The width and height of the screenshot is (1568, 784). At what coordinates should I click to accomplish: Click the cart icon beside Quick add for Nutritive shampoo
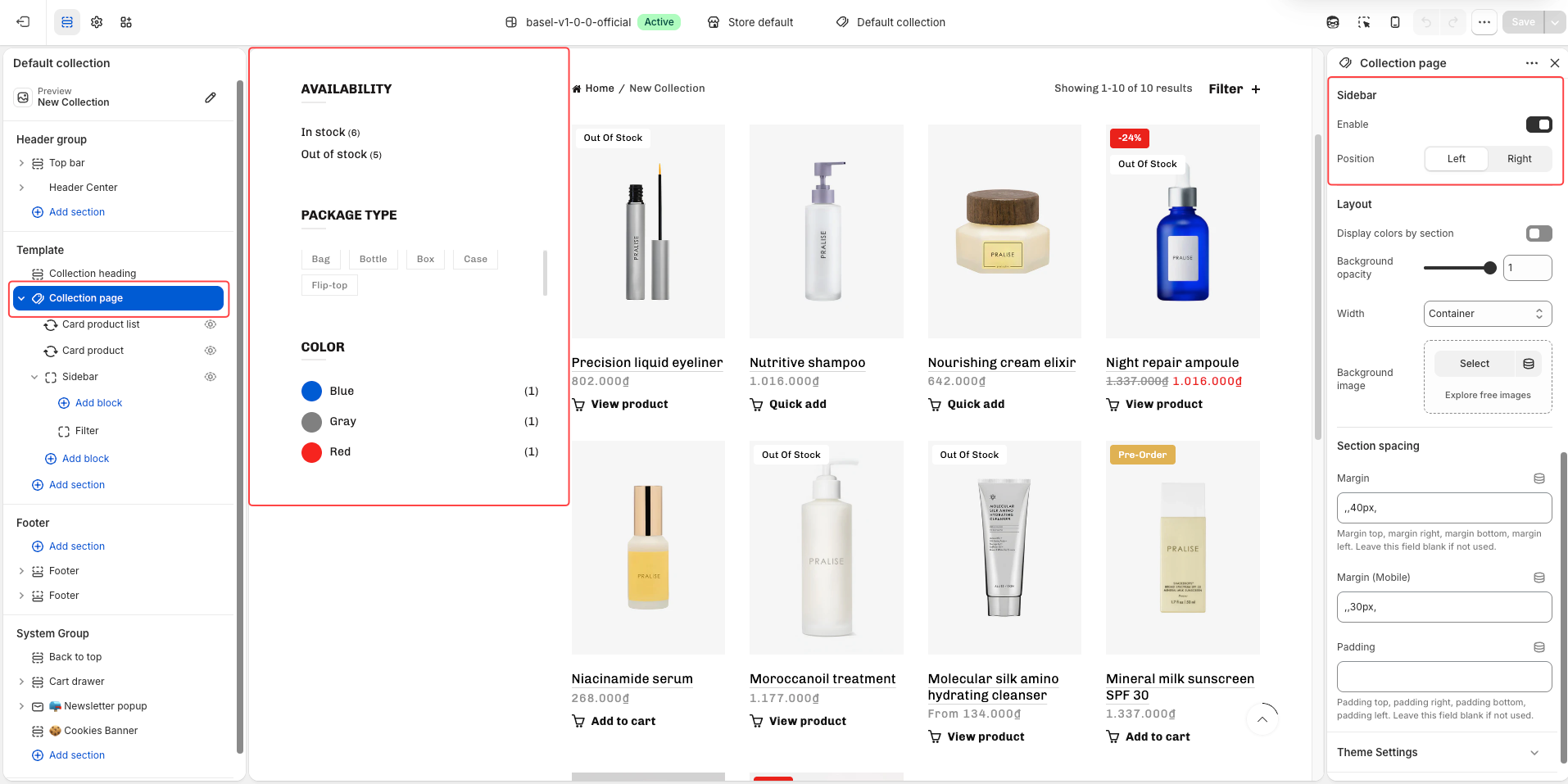(x=757, y=404)
